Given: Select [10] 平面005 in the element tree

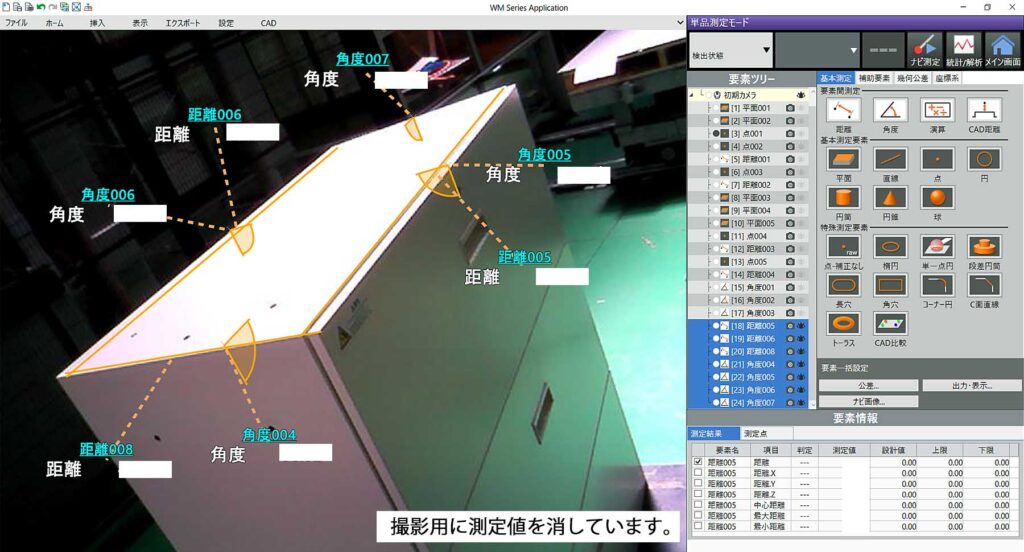Looking at the screenshot, I should pos(750,223).
